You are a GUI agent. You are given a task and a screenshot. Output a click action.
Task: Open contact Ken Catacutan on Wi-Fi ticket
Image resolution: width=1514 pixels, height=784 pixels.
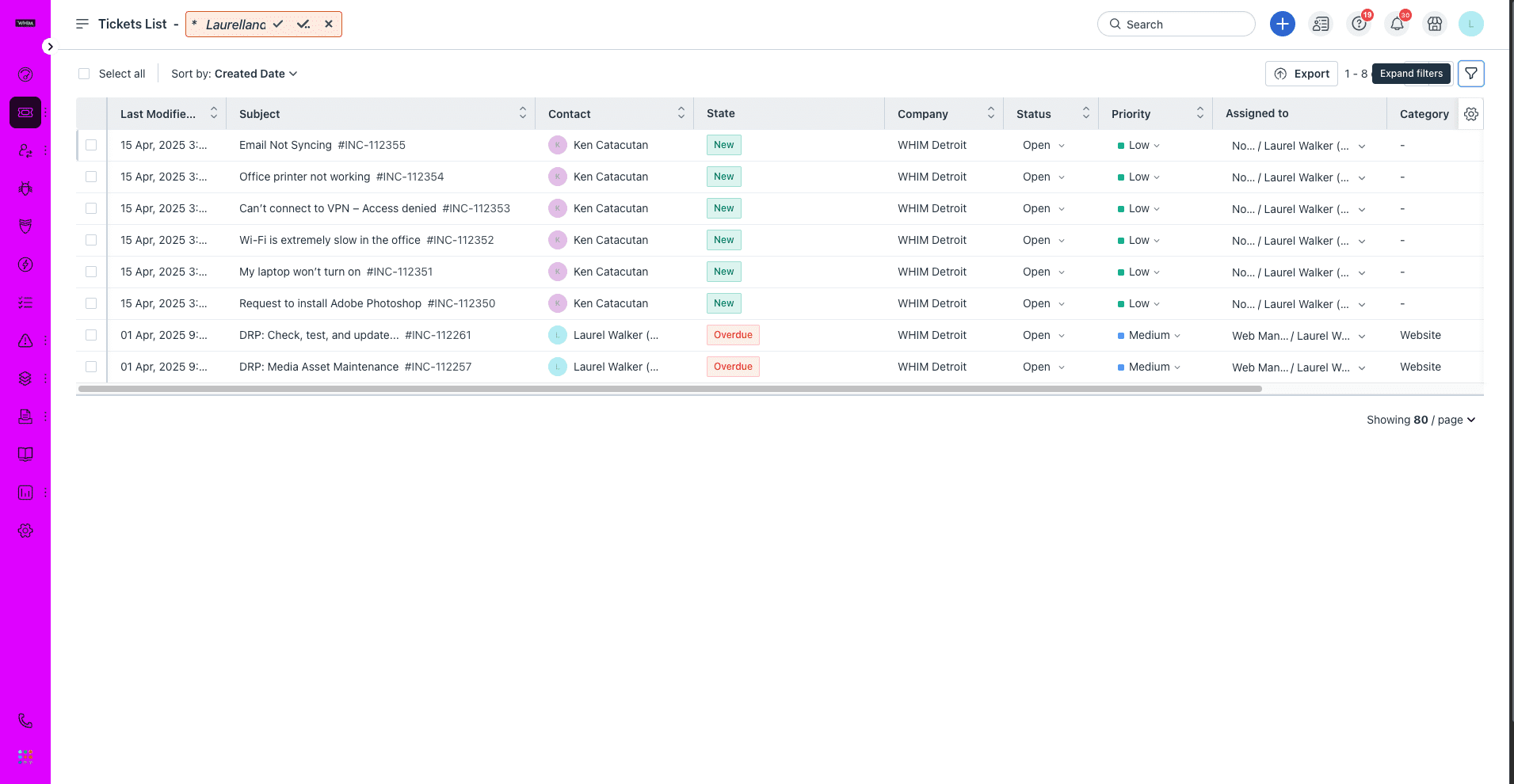(611, 240)
